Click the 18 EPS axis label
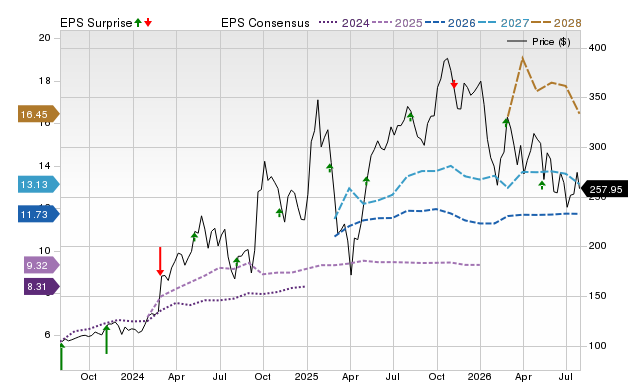Screen dimensions: 640x382 click(44, 81)
